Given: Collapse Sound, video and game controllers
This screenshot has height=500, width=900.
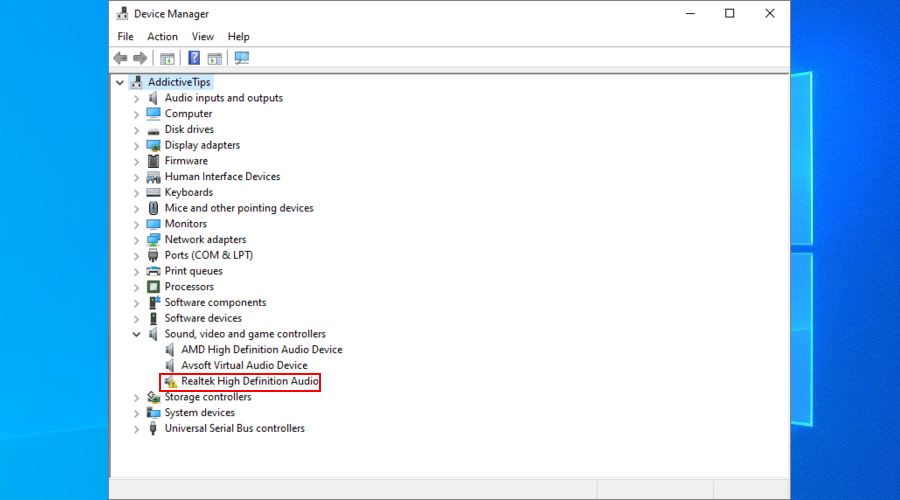Looking at the screenshot, I should [136, 334].
